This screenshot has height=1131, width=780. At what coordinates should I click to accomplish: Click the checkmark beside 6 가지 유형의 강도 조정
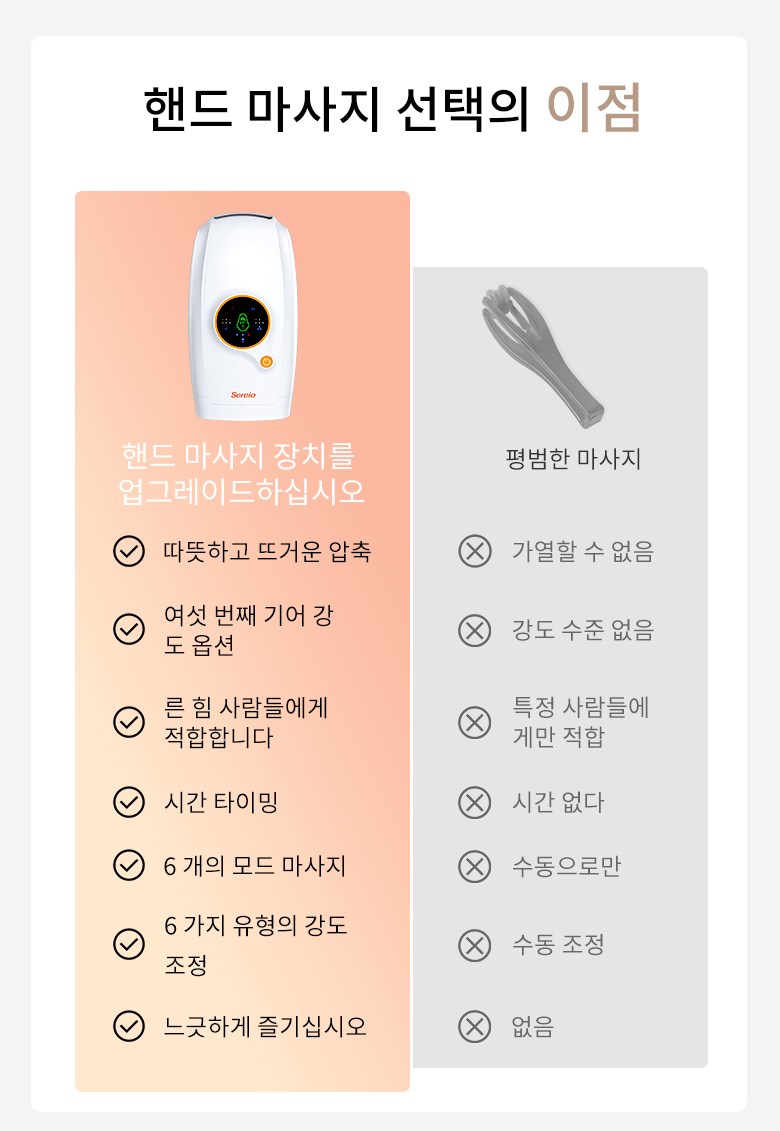pyautogui.click(x=129, y=944)
